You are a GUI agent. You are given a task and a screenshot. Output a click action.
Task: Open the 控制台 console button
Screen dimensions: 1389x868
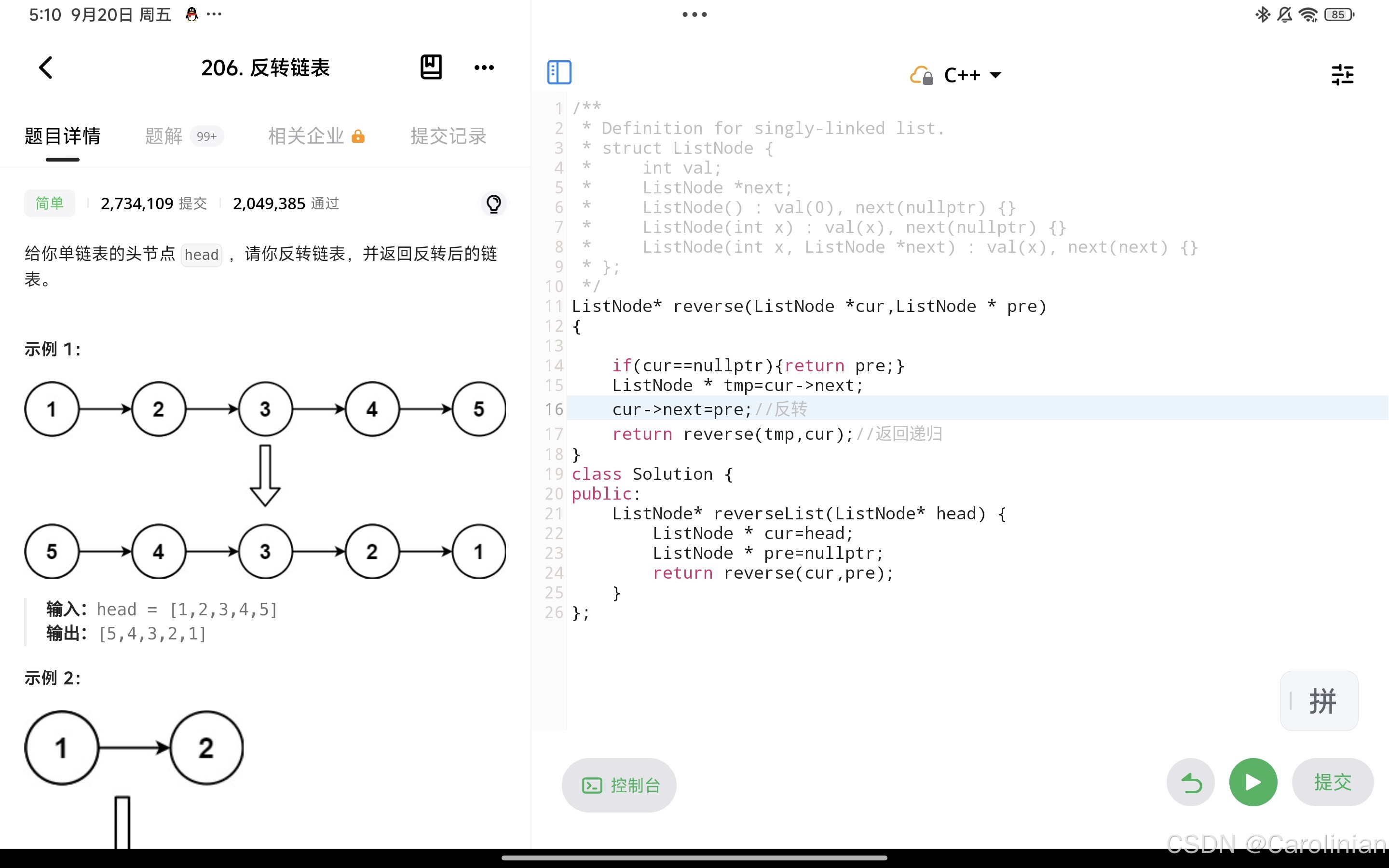(x=619, y=785)
